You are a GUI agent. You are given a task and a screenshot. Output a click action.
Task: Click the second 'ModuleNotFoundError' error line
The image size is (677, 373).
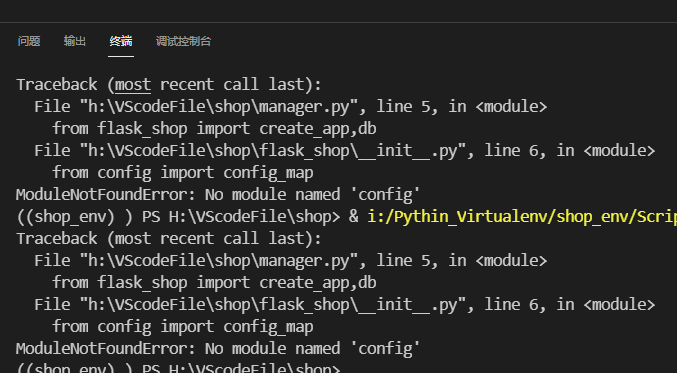click(218, 349)
